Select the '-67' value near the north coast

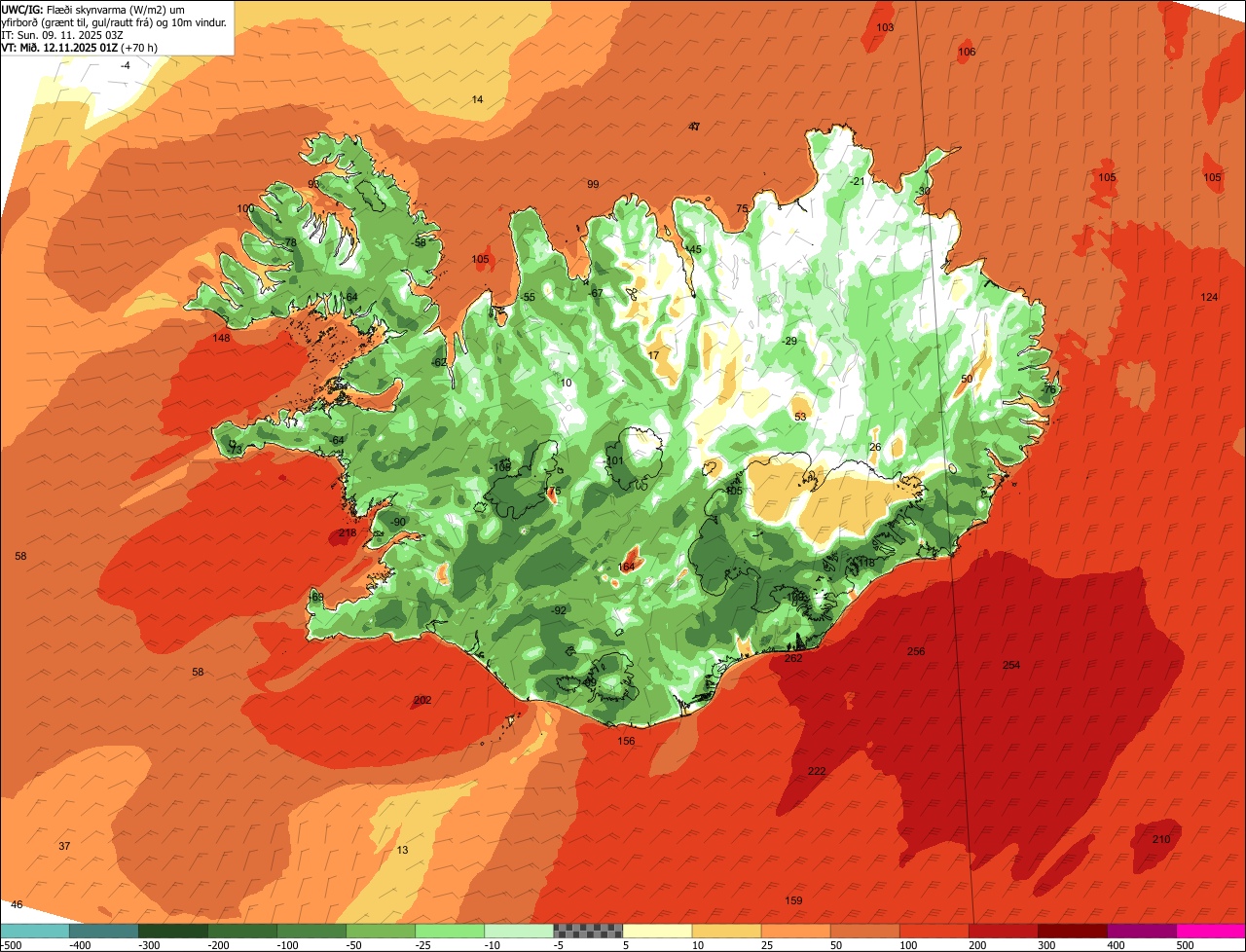[596, 293]
